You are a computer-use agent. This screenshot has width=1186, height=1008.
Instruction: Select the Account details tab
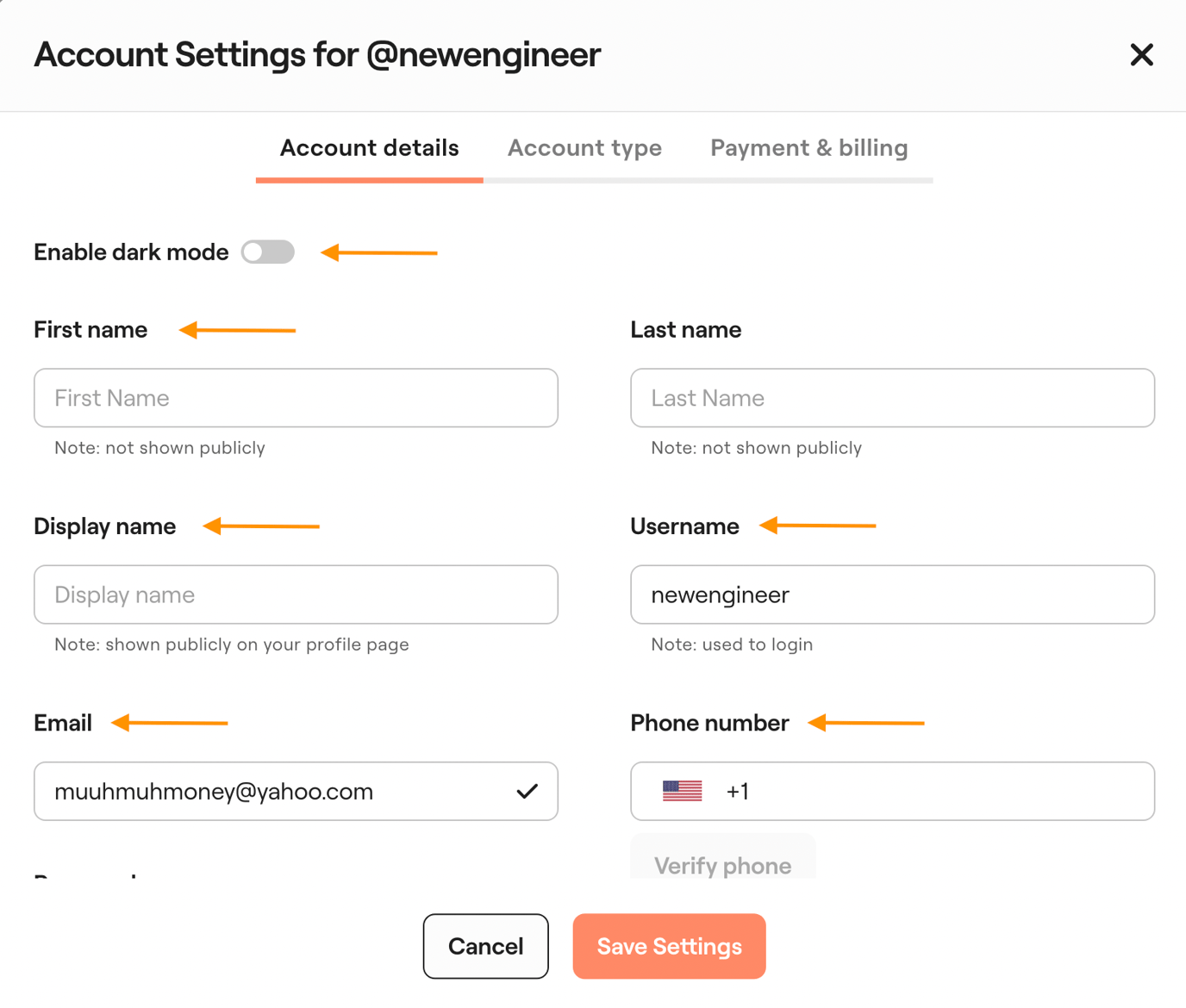point(369,147)
